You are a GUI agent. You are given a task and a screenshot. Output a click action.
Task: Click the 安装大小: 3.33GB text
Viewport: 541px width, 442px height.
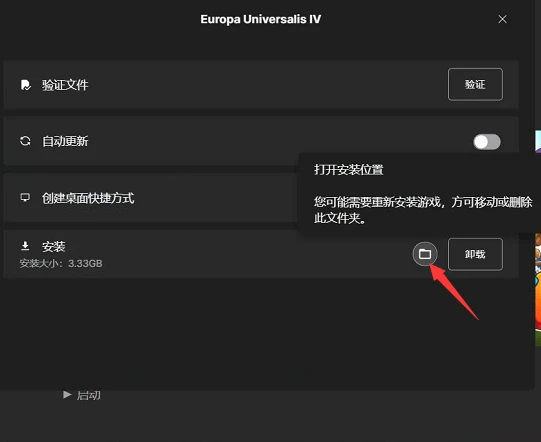coord(61,264)
